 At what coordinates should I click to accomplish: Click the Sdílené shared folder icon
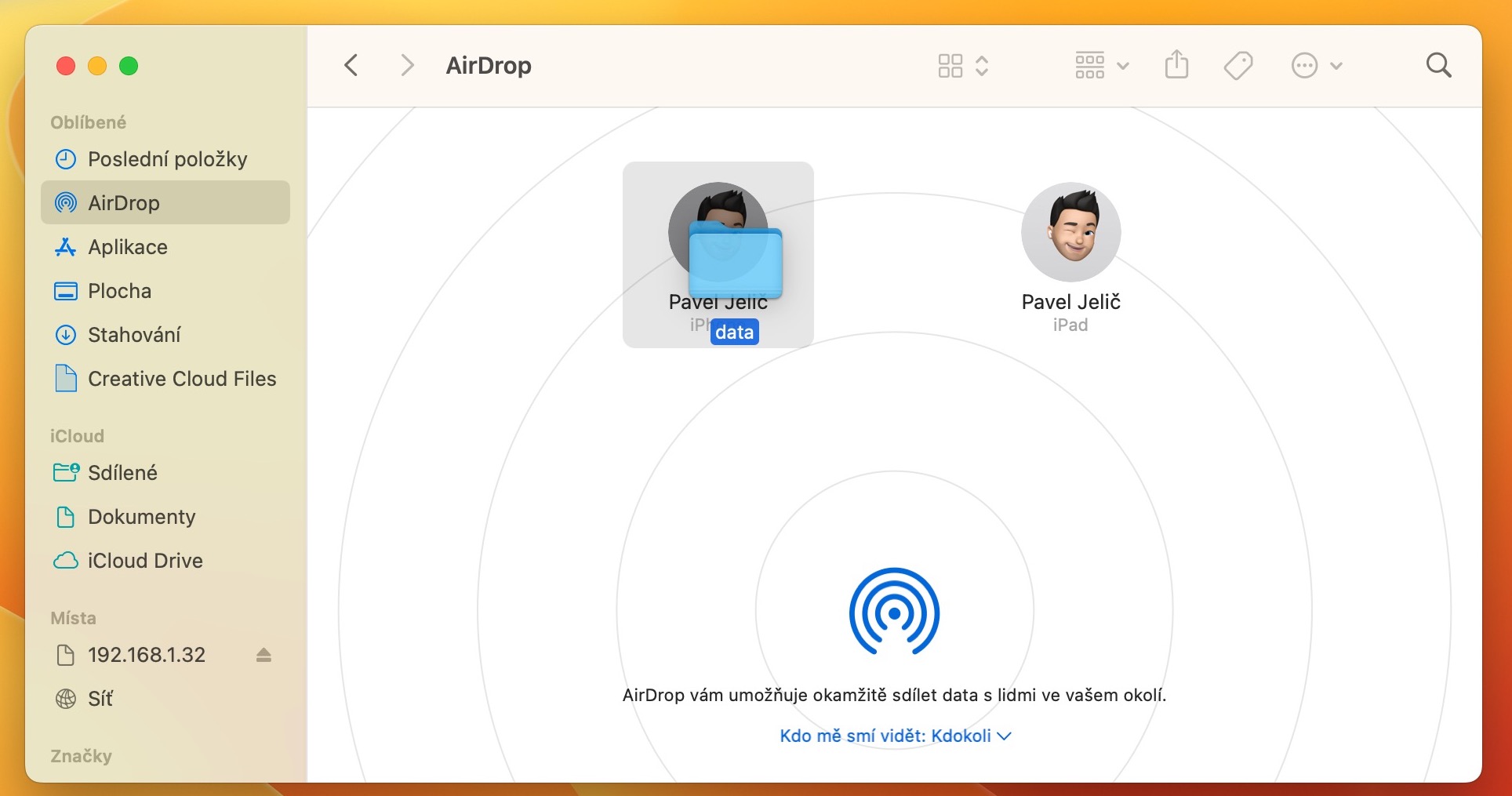click(66, 472)
